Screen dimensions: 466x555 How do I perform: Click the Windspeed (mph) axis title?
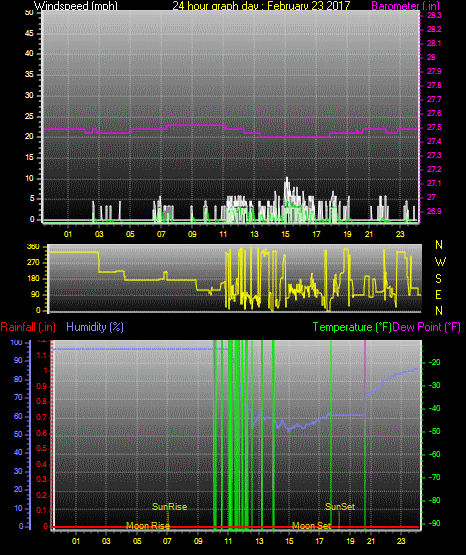(x=76, y=5)
